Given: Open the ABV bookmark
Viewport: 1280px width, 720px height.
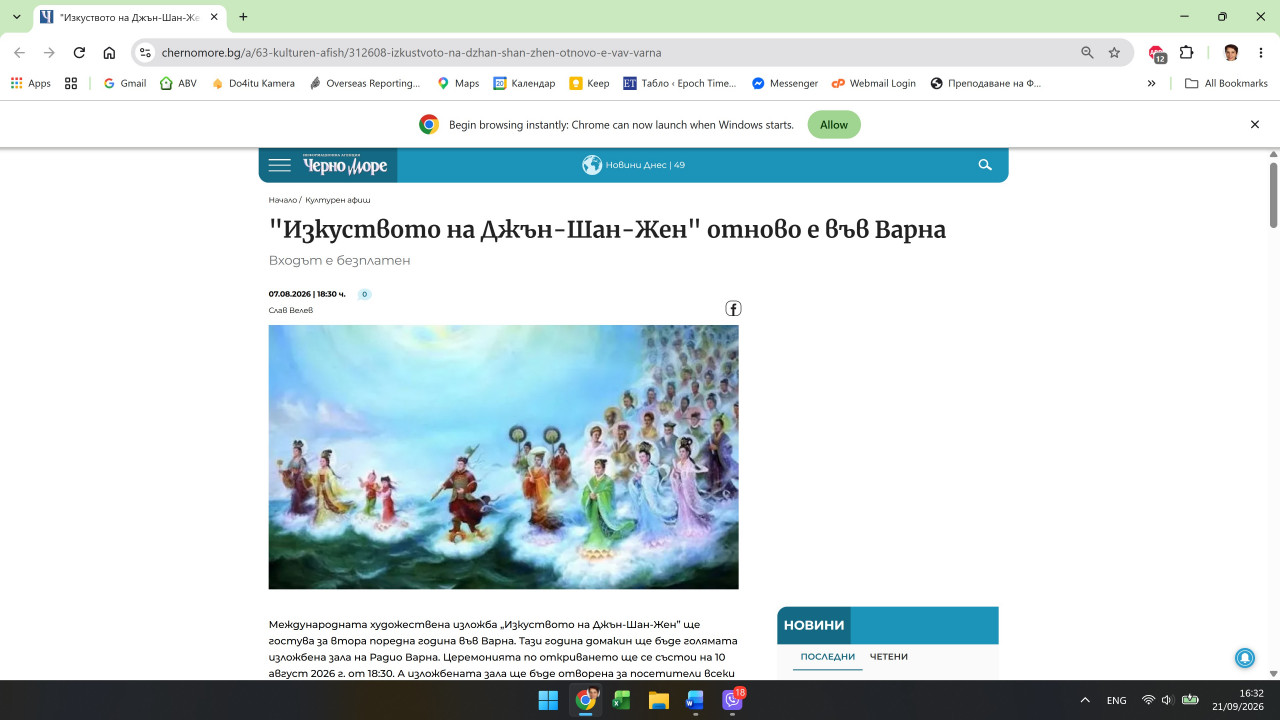Looking at the screenshot, I should pos(179,83).
